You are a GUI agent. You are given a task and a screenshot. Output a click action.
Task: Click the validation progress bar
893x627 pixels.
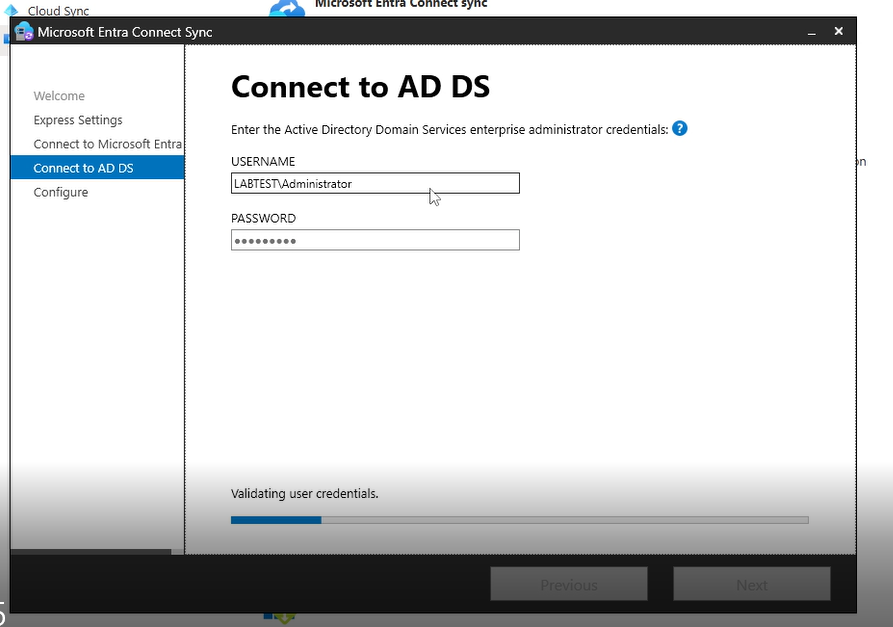(x=519, y=520)
